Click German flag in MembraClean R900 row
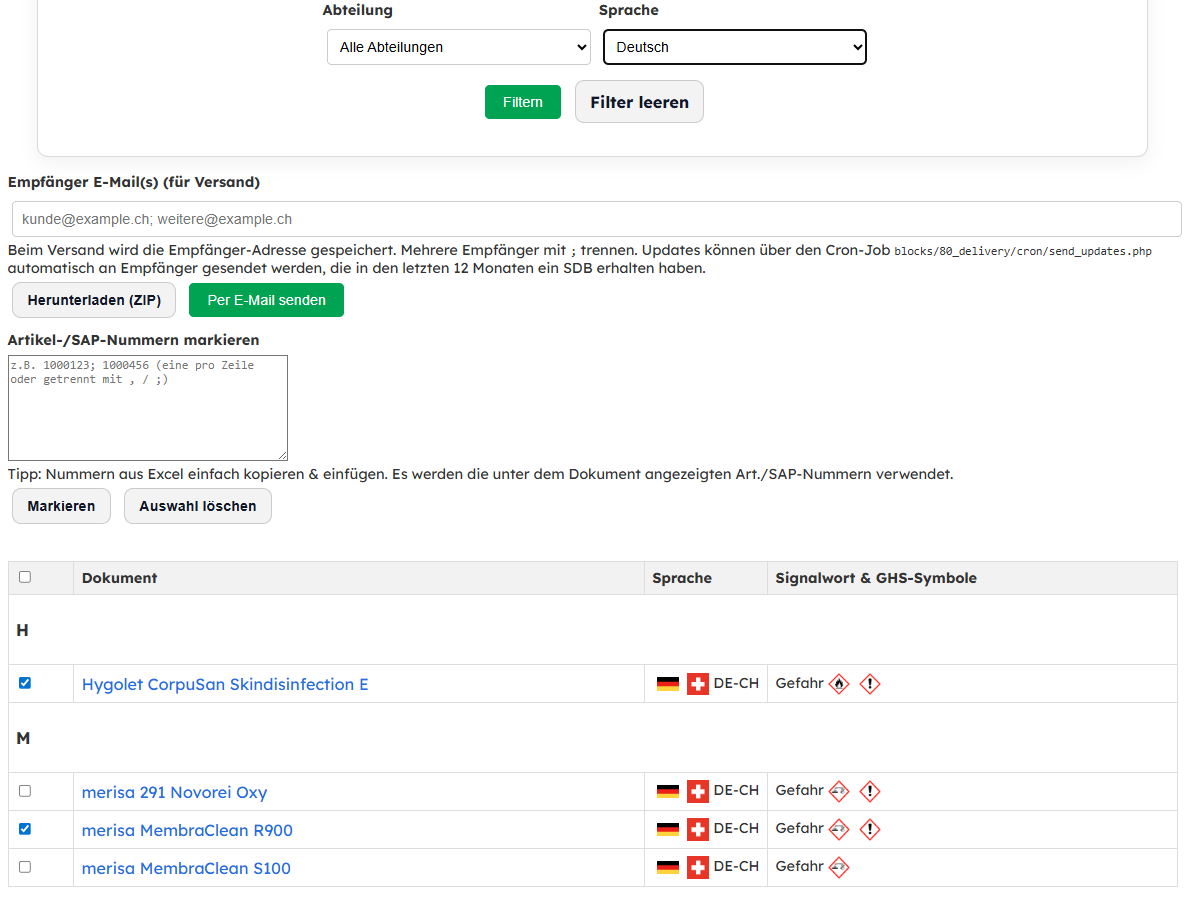This screenshot has width=1190, height=897. point(668,829)
